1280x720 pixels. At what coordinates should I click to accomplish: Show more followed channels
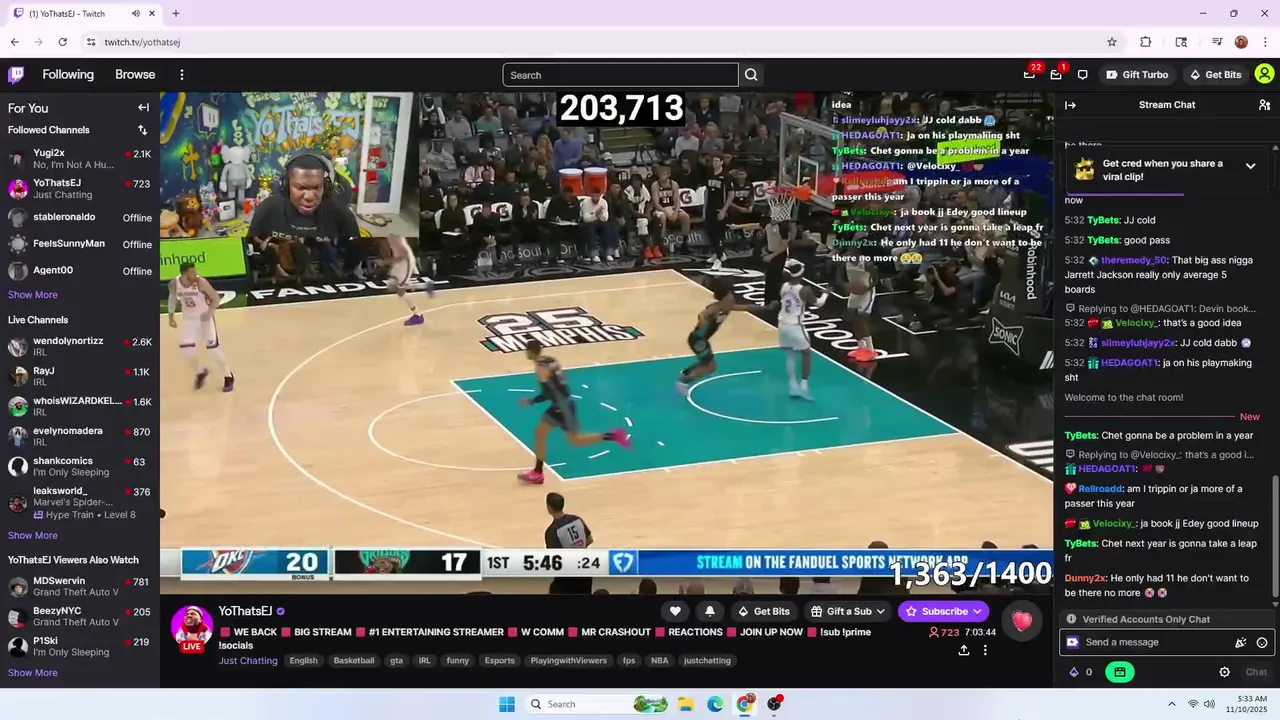(x=32, y=295)
